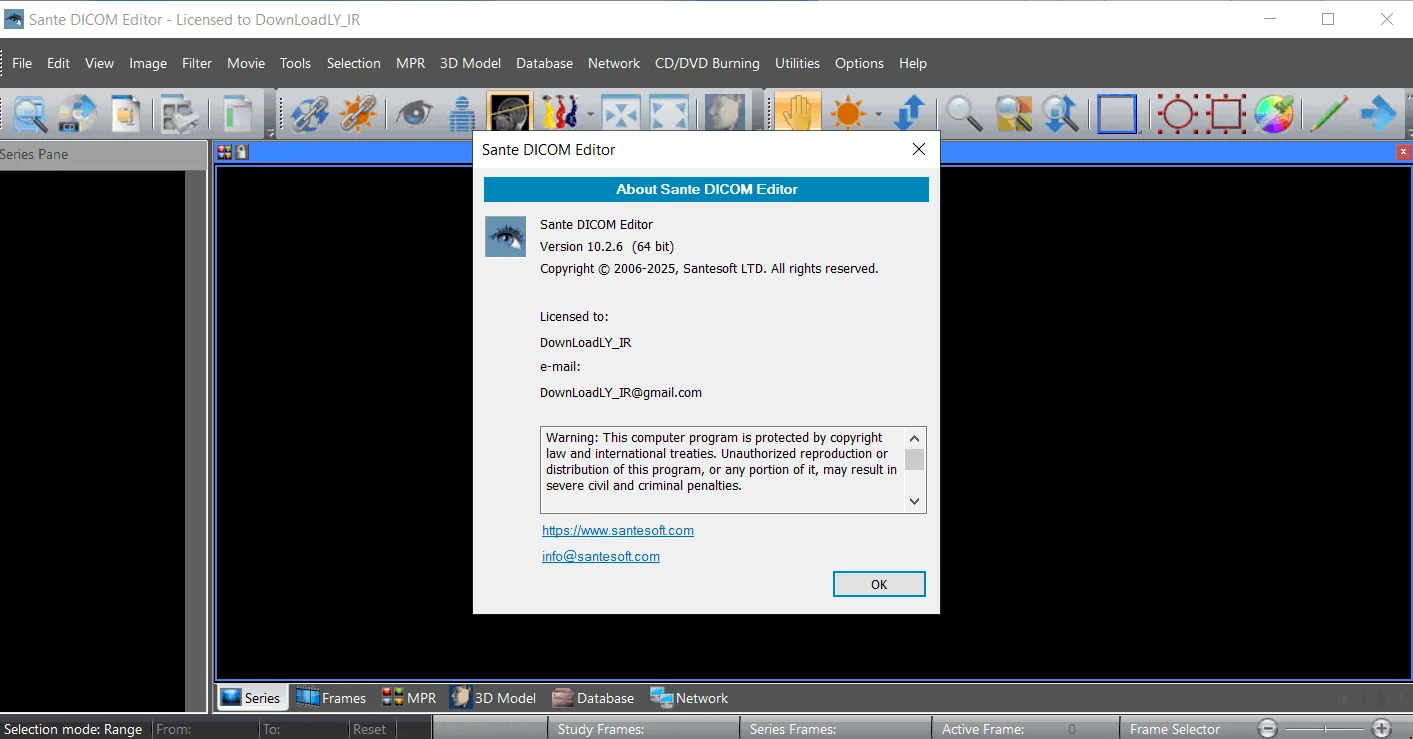This screenshot has height=739, width=1413.
Task: Click the eye toolbar icon
Action: [x=413, y=113]
